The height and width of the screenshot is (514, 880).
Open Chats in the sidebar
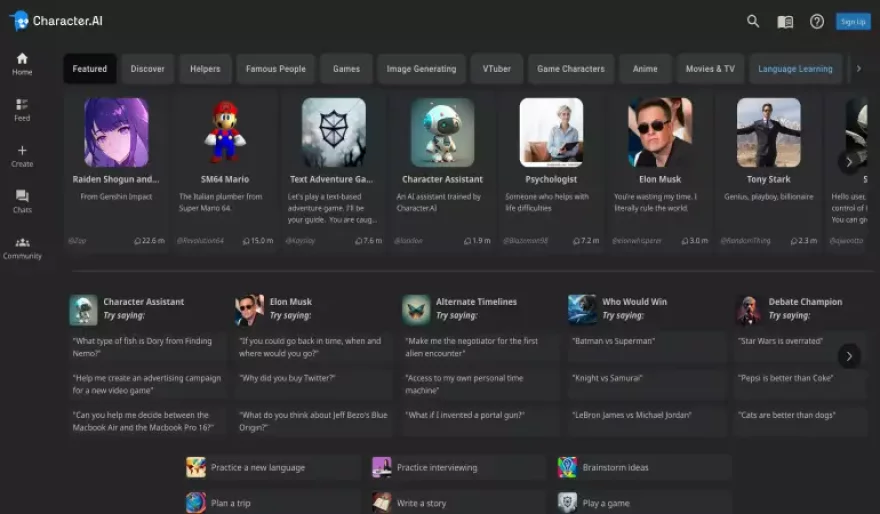click(22, 201)
